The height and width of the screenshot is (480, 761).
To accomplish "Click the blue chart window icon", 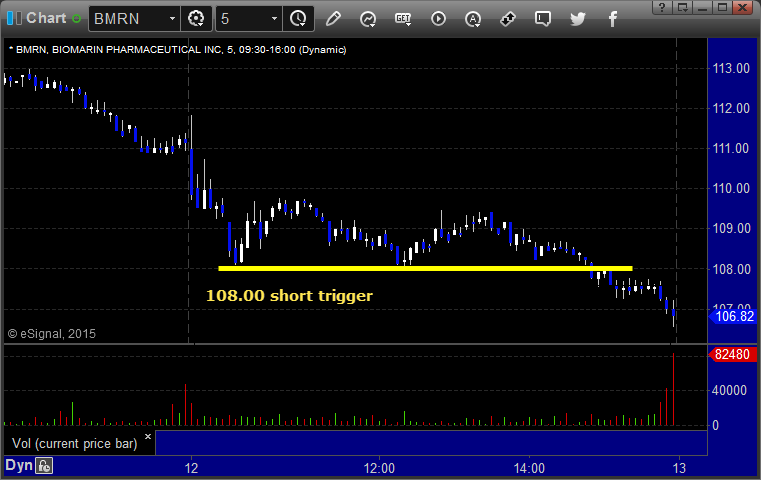I will (x=14, y=18).
